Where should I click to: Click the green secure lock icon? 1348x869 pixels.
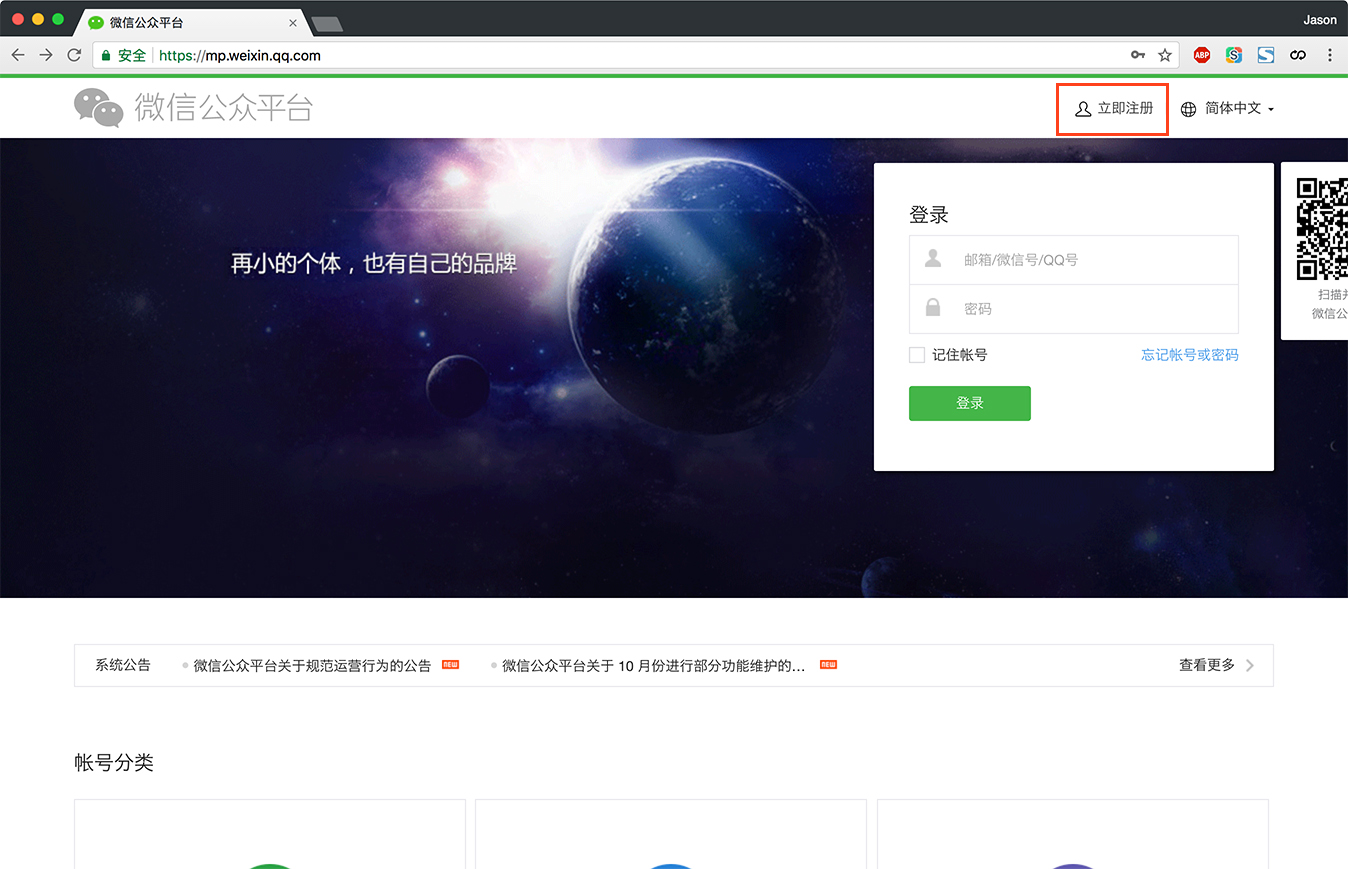click(x=106, y=55)
